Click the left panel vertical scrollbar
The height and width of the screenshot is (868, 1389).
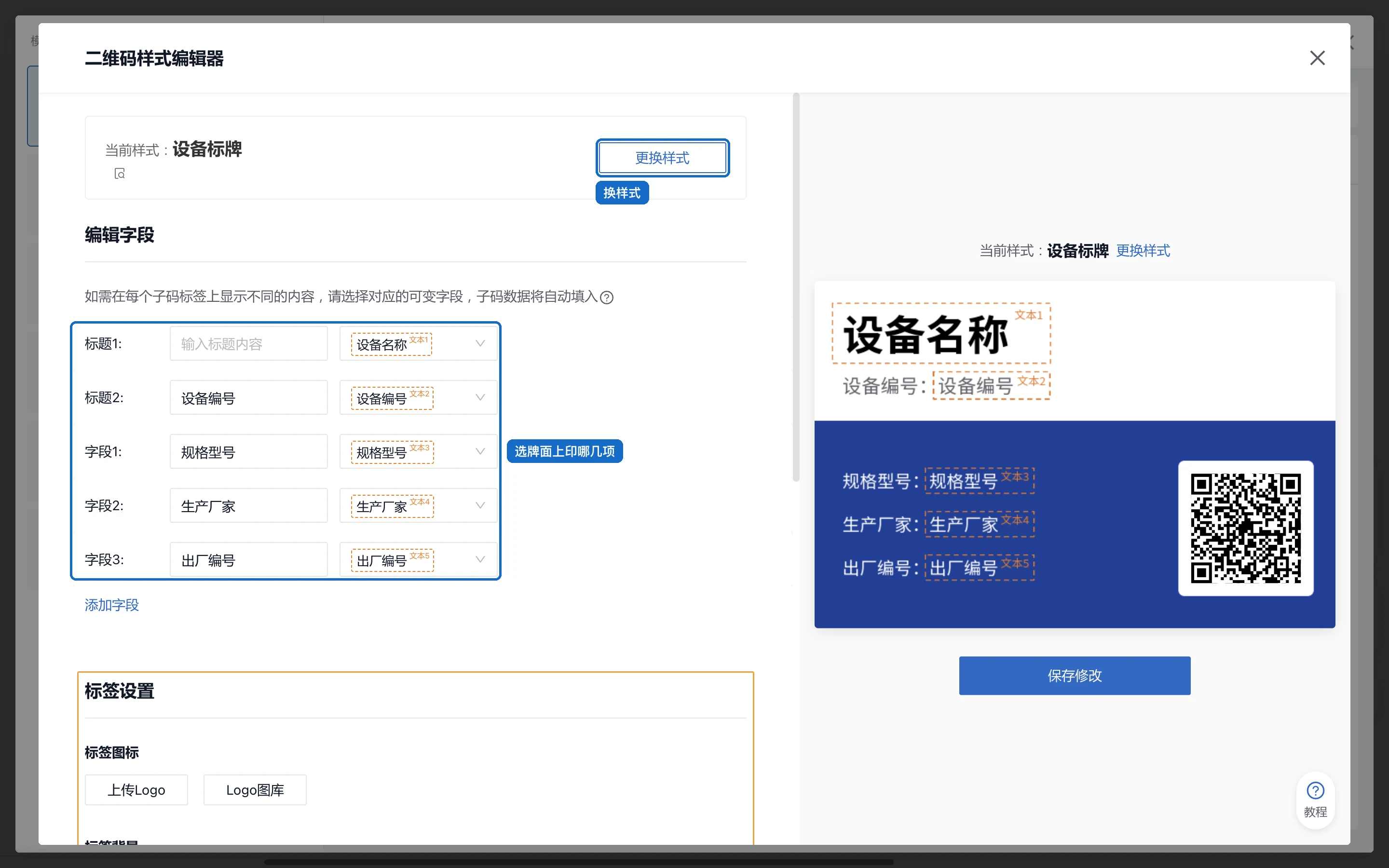click(796, 287)
